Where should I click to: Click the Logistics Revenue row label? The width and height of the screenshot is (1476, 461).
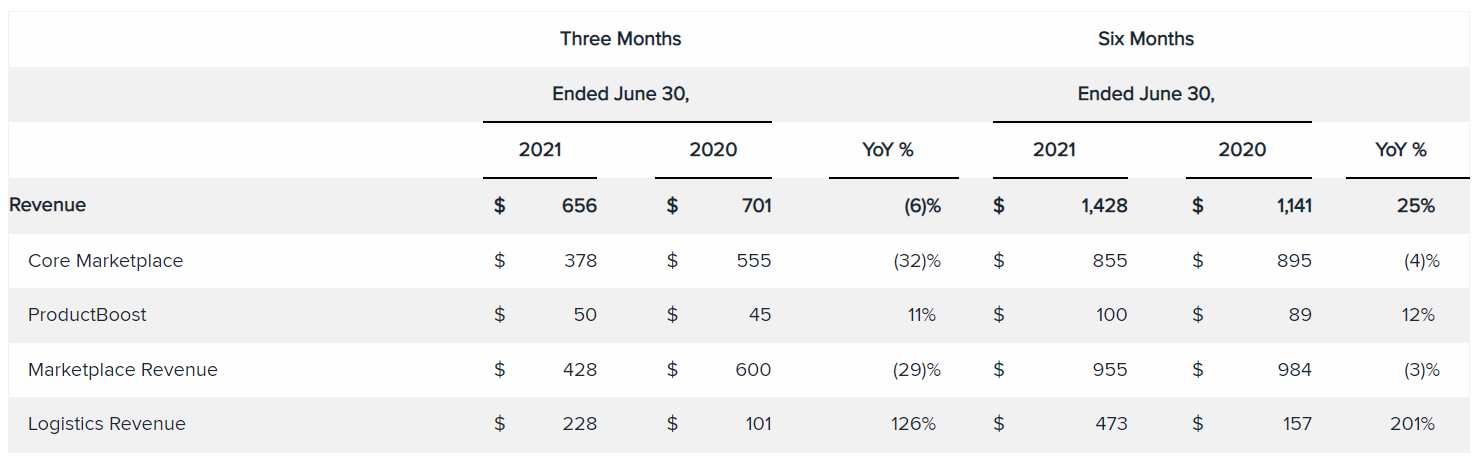(x=106, y=424)
